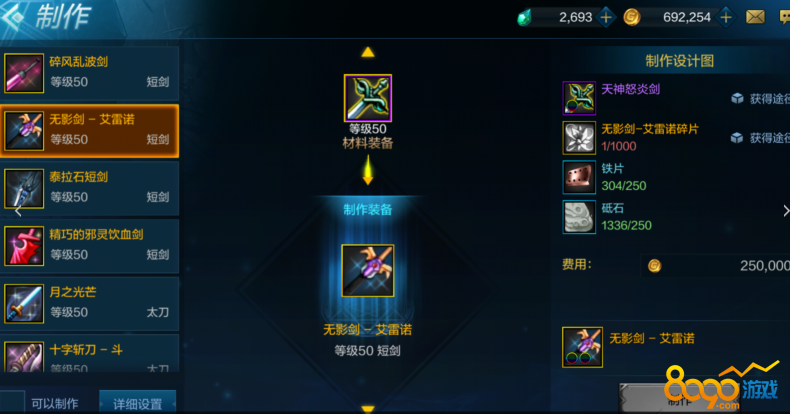
Task: Select 泰拉石短剑 from the weapon list
Action: [90, 188]
